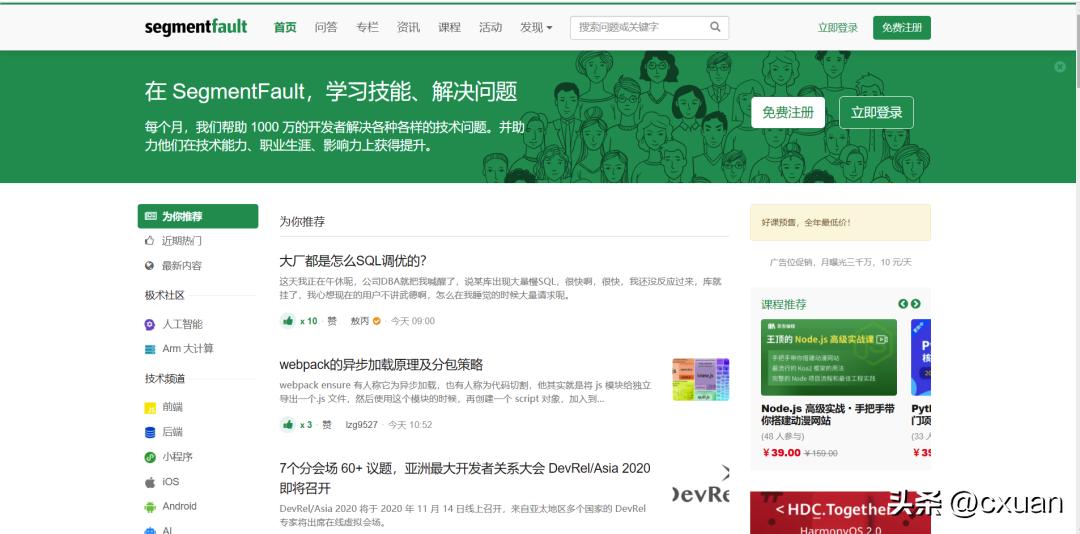Screen dimensions: 1080x534
Task: Click the Android robot icon
Action: pyautogui.click(x=149, y=506)
